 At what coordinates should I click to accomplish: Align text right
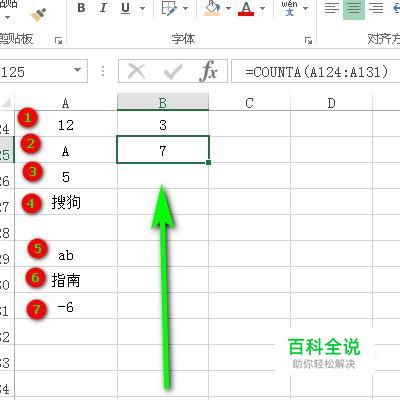376,8
